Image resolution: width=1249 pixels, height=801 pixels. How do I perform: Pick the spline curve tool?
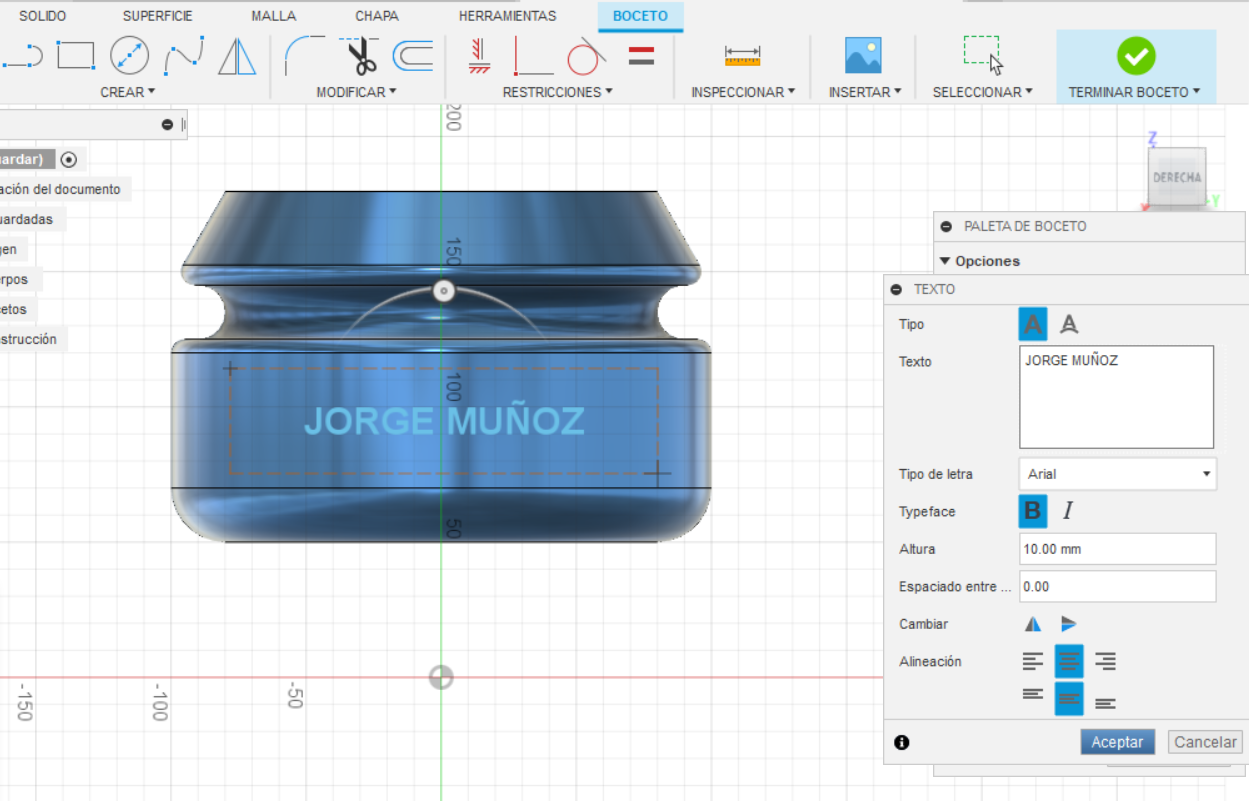[x=184, y=56]
